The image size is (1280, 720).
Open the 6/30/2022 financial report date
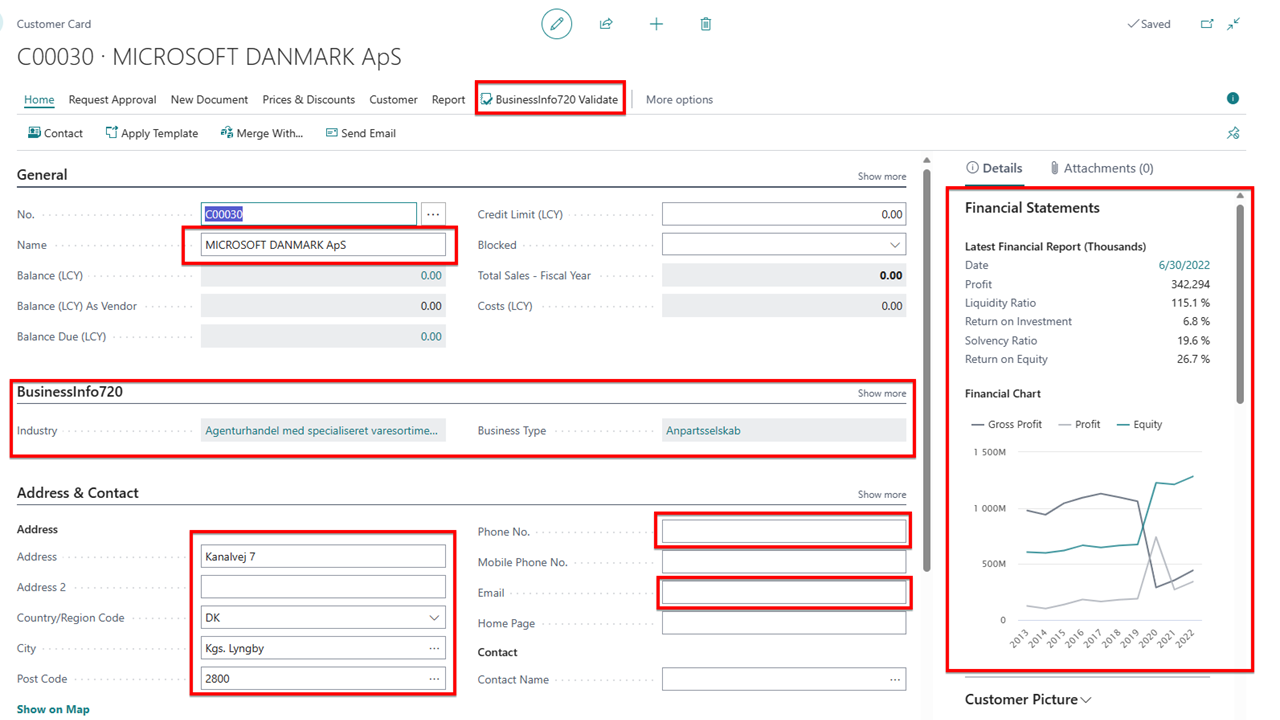1184,265
